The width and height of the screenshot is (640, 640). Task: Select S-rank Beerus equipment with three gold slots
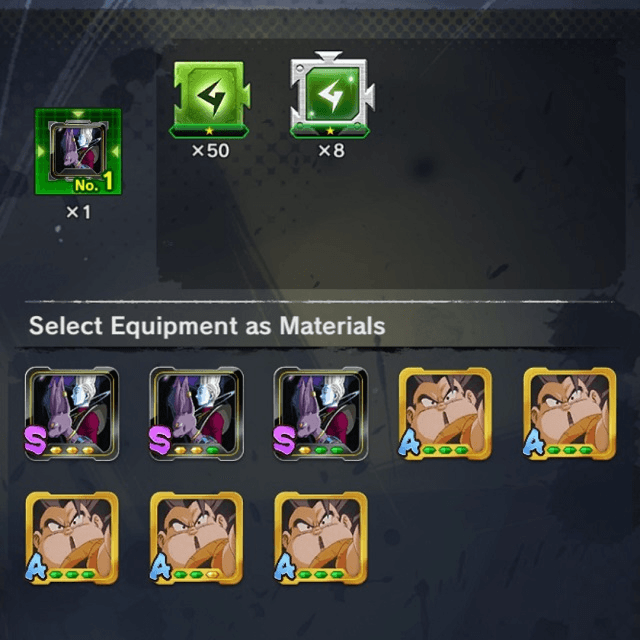[72, 413]
